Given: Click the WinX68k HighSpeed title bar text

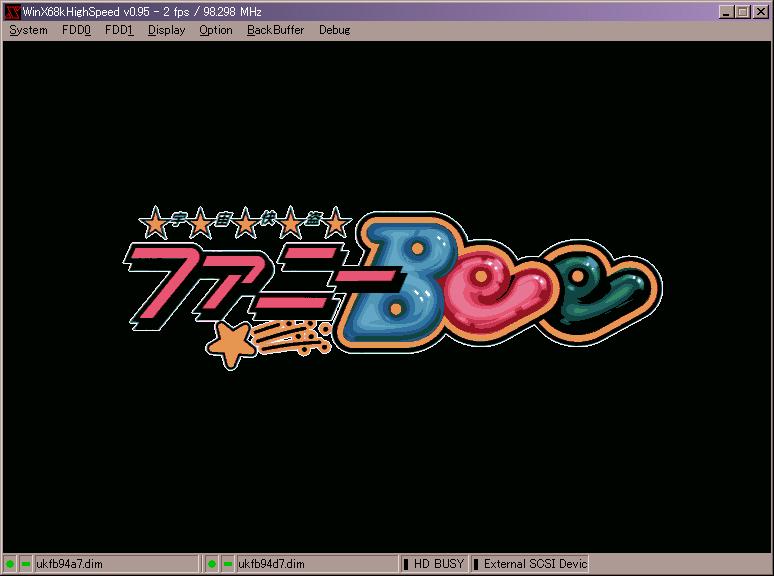Looking at the screenshot, I should click(142, 11).
